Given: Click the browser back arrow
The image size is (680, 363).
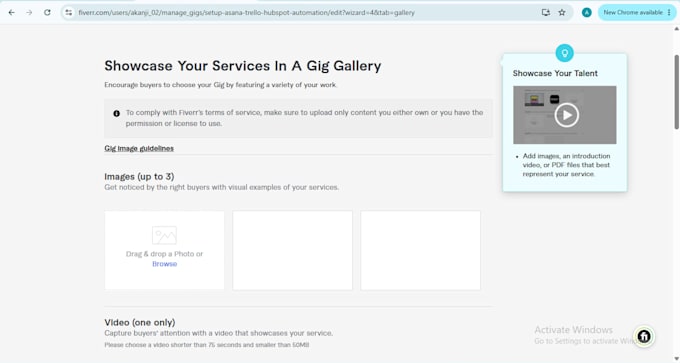Looking at the screenshot, I should pyautogui.click(x=12, y=13).
